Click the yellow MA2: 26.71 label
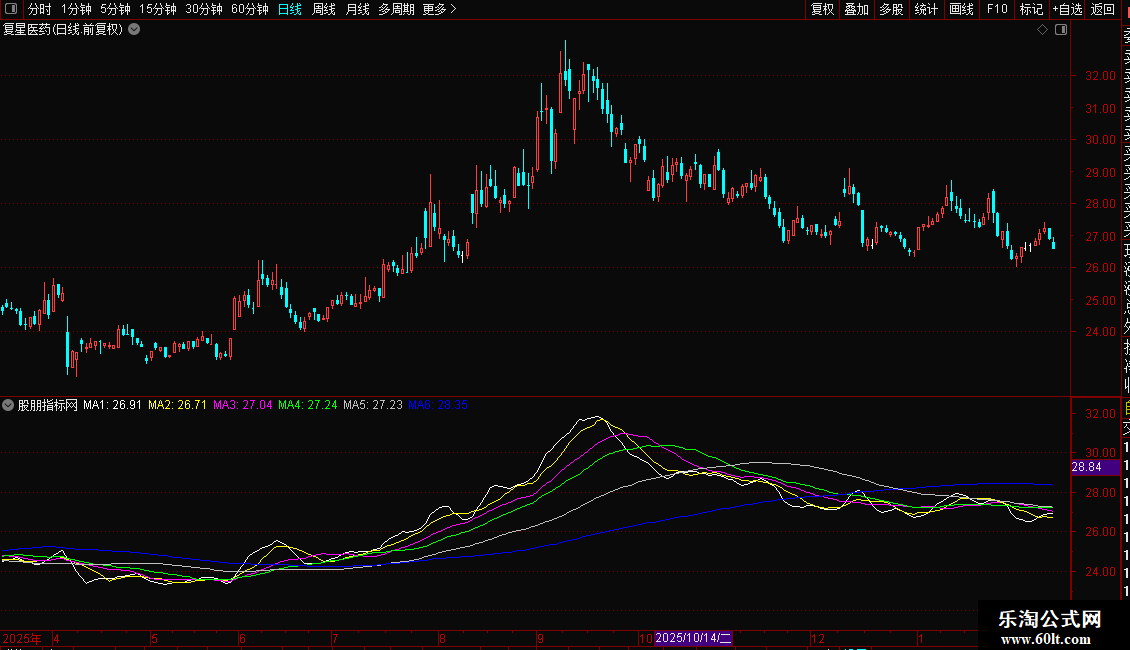This screenshot has height=650, width=1130. point(177,405)
